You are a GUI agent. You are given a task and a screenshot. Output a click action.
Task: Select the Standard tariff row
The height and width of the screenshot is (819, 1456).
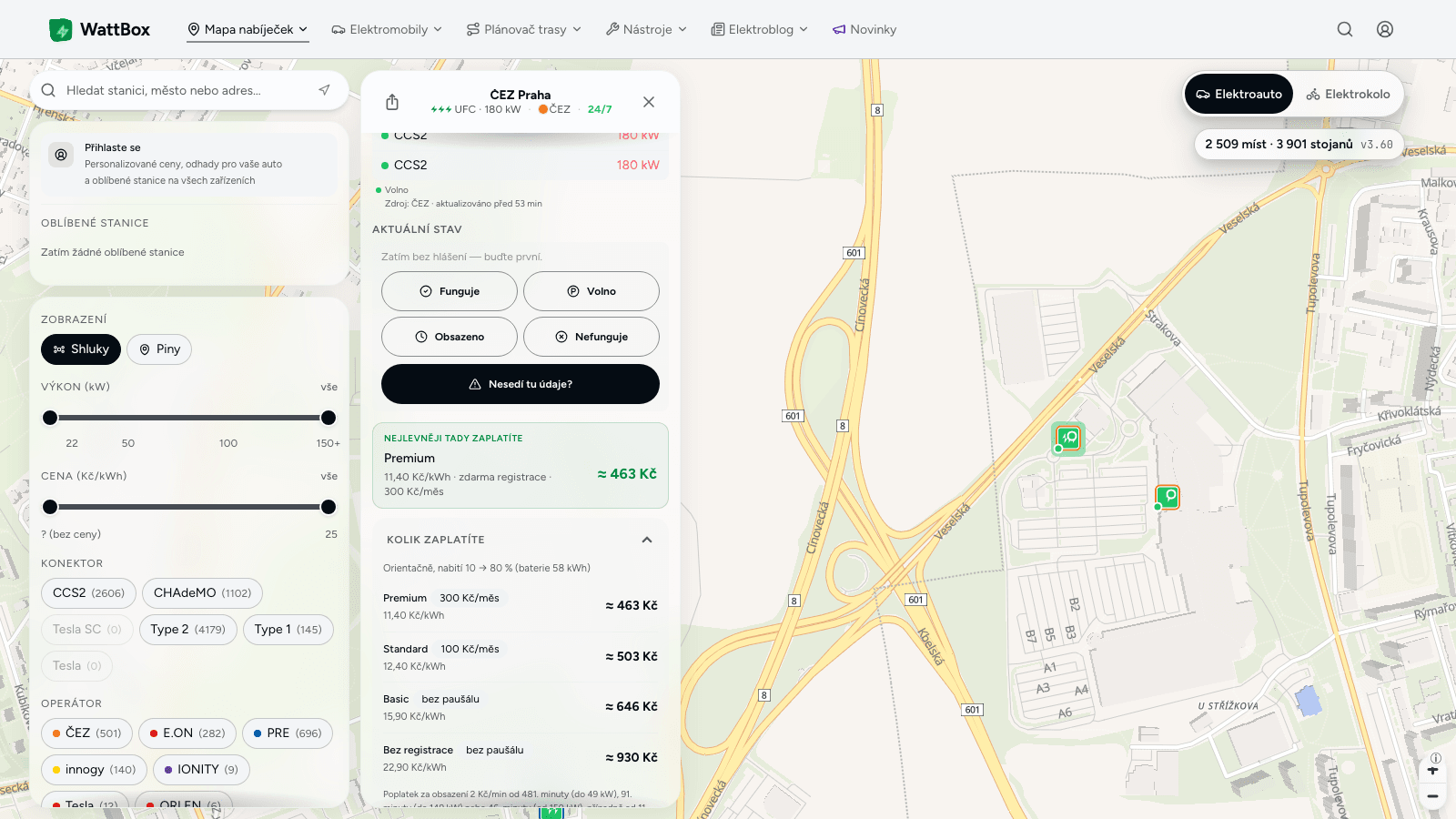521,657
